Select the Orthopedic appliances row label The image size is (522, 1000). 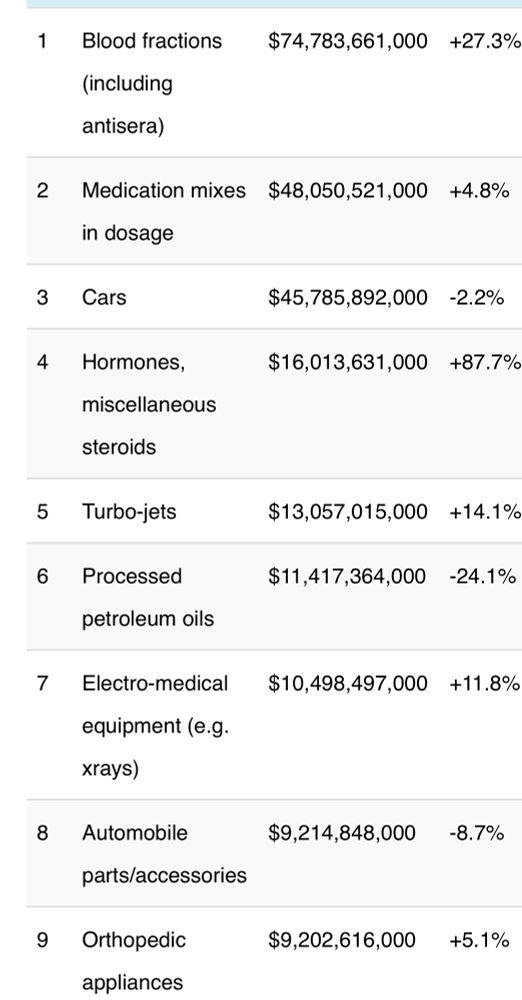click(134, 961)
